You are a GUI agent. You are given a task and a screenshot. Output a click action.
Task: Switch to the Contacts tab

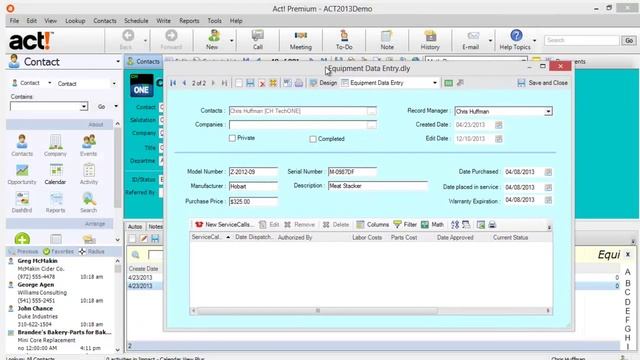tap(143, 62)
